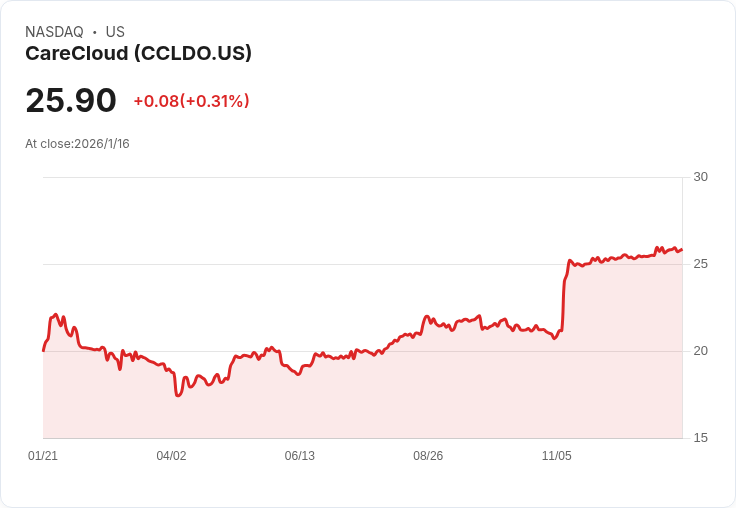
Task: Click the CareCloud (CCLDO.US) stock title
Action: click(138, 54)
